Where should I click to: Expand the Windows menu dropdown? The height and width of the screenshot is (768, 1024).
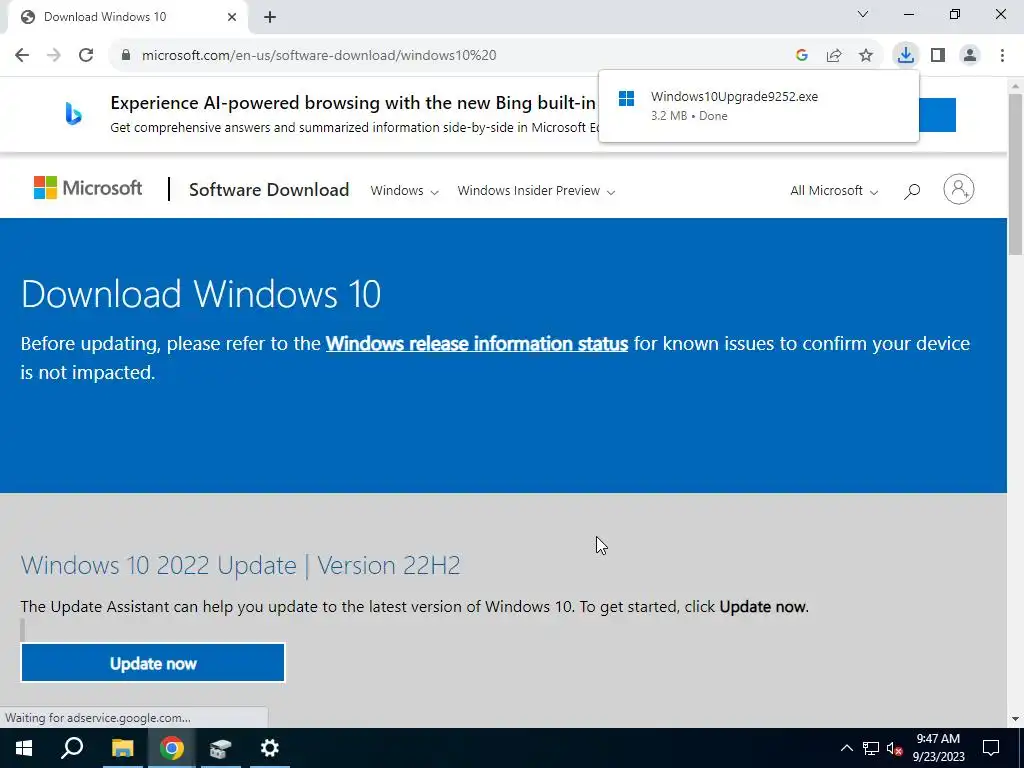pyautogui.click(x=404, y=191)
